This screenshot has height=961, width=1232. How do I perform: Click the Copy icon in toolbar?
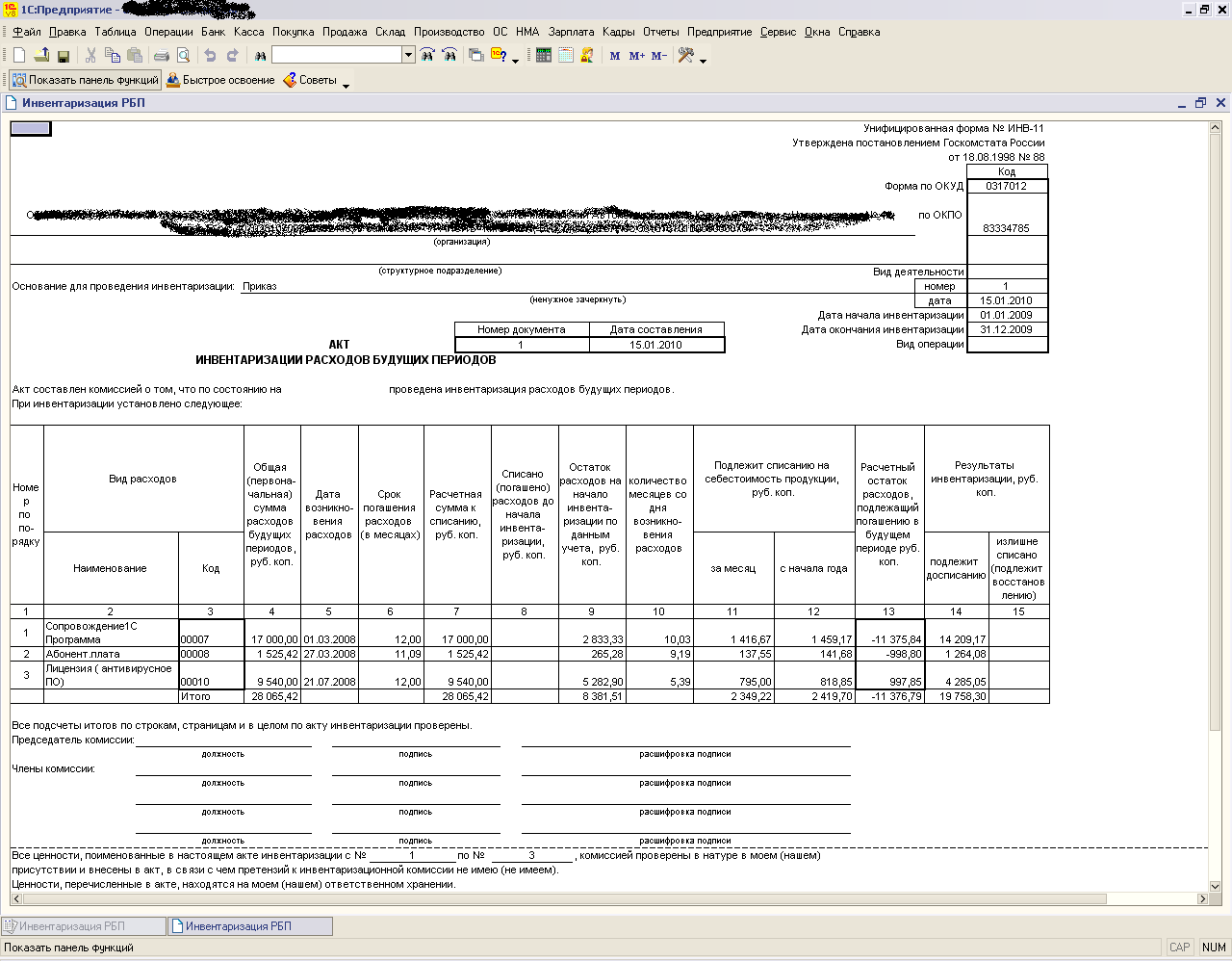tap(113, 56)
